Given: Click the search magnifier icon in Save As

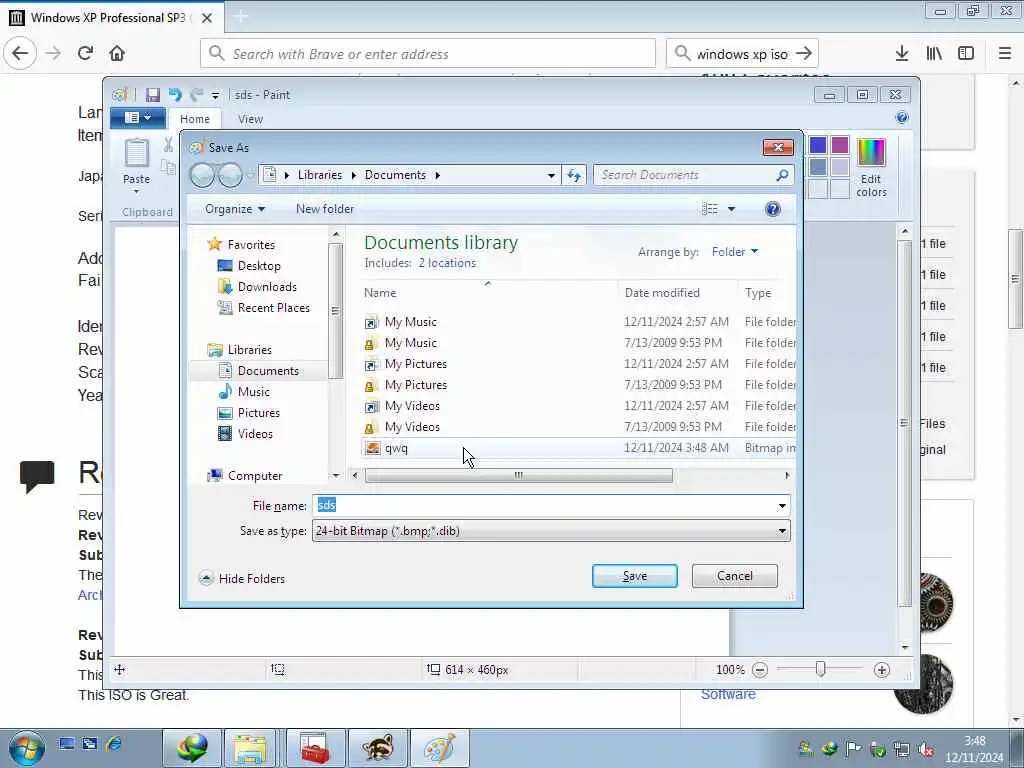Looking at the screenshot, I should pyautogui.click(x=782, y=175).
